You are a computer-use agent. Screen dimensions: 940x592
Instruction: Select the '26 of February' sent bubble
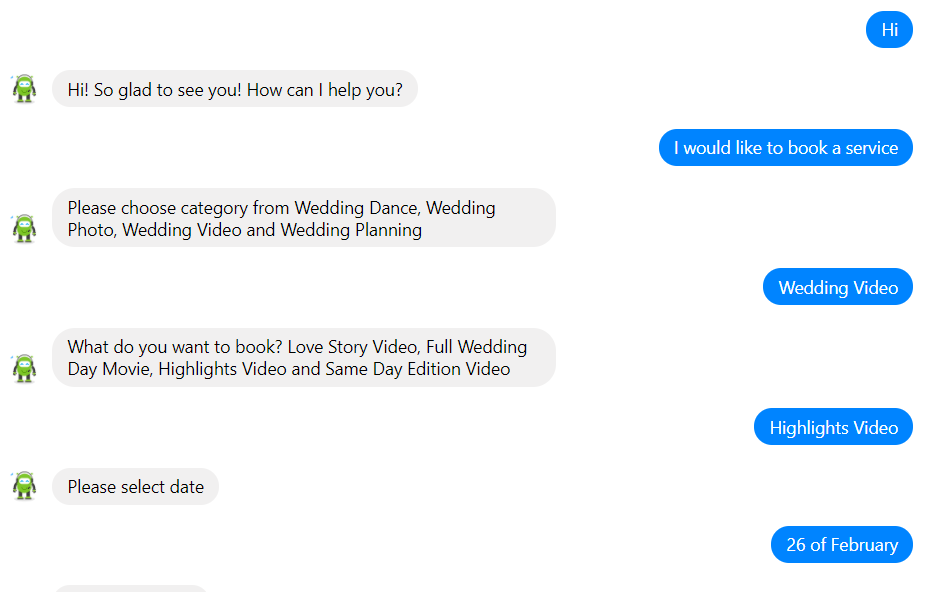842,545
